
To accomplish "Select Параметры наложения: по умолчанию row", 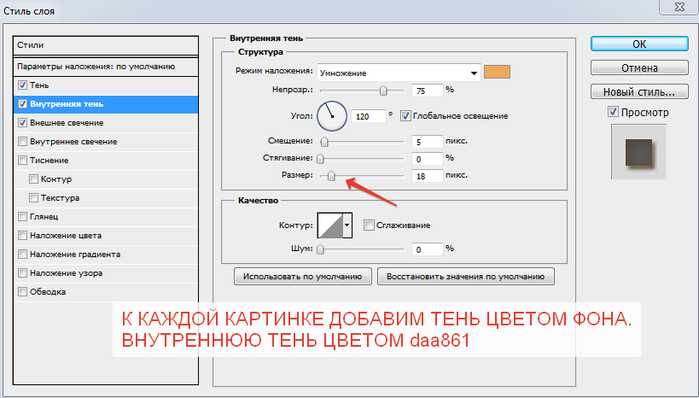I will click(x=106, y=66).
